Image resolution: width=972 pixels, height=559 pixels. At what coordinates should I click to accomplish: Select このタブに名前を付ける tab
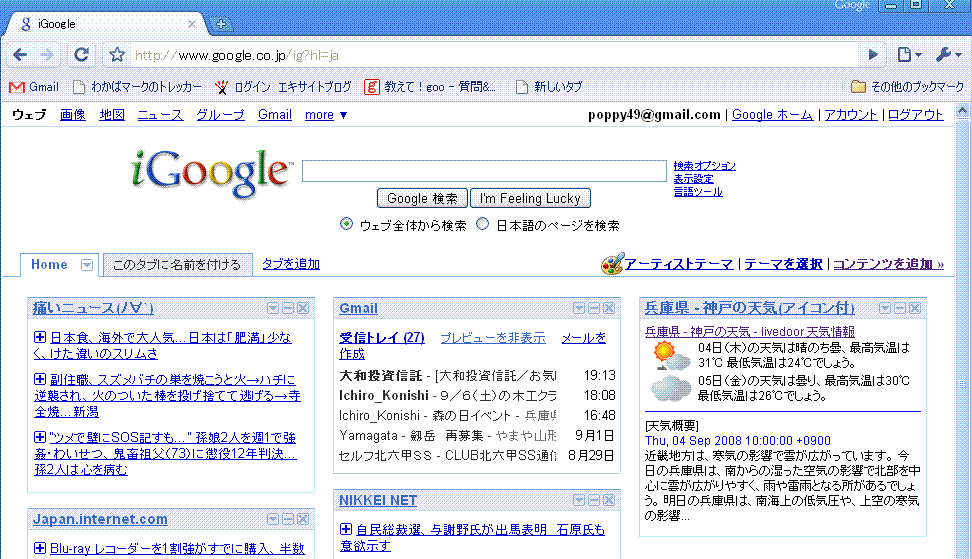tap(177, 265)
